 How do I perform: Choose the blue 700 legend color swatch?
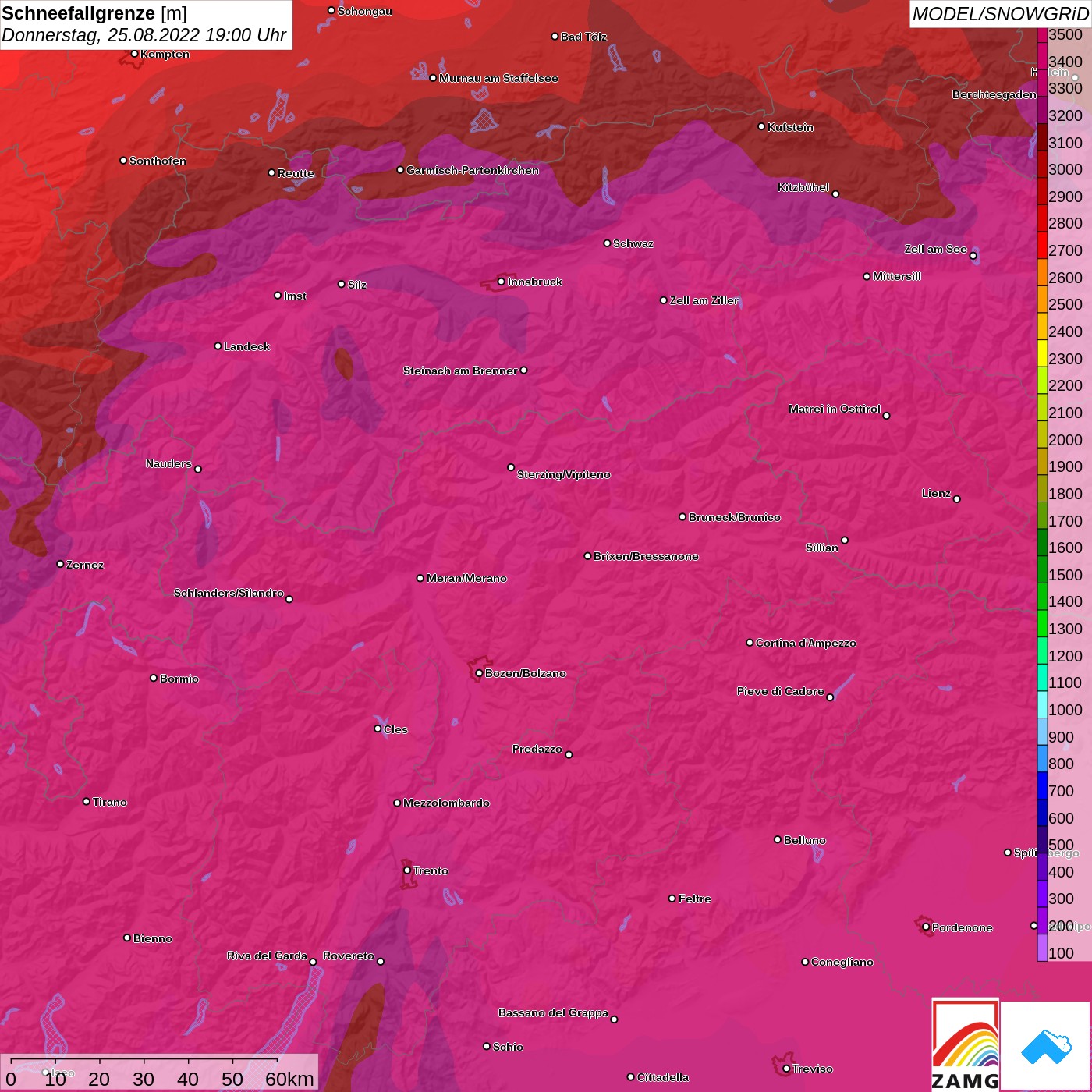1042,785
